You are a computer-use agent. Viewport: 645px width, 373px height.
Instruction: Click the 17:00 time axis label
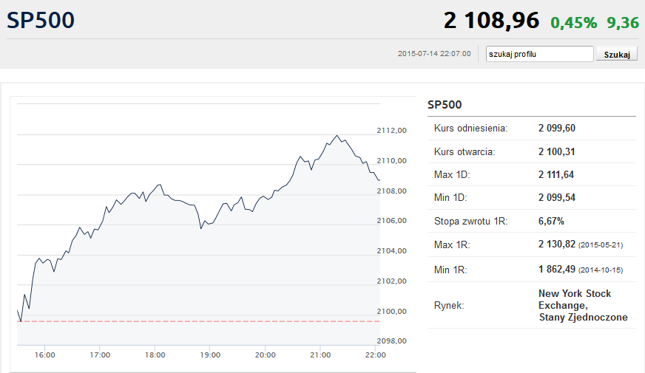coord(100,355)
